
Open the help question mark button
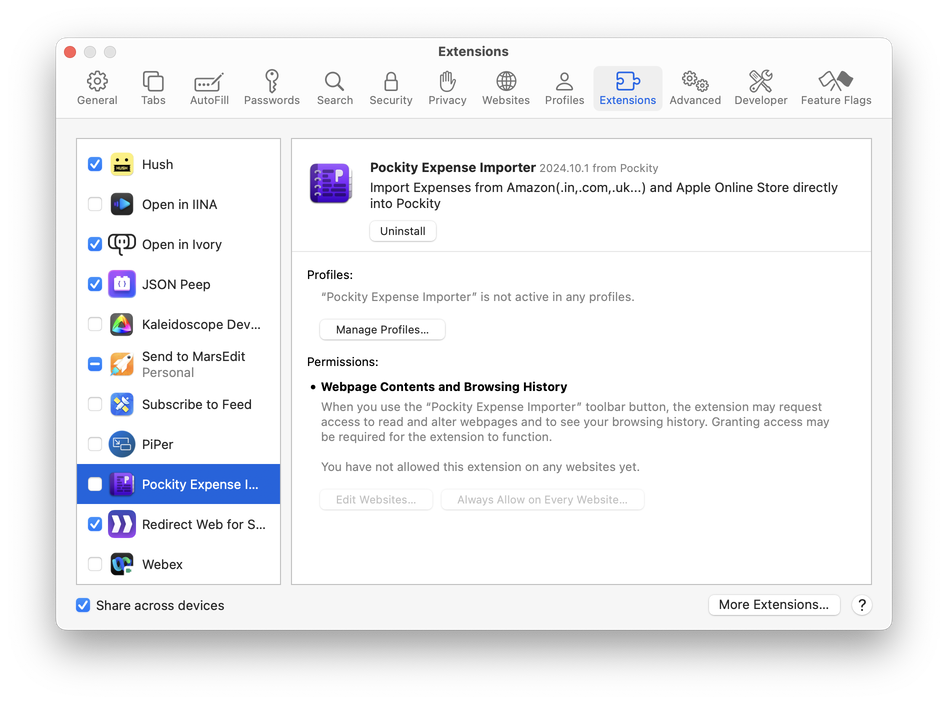tap(862, 605)
